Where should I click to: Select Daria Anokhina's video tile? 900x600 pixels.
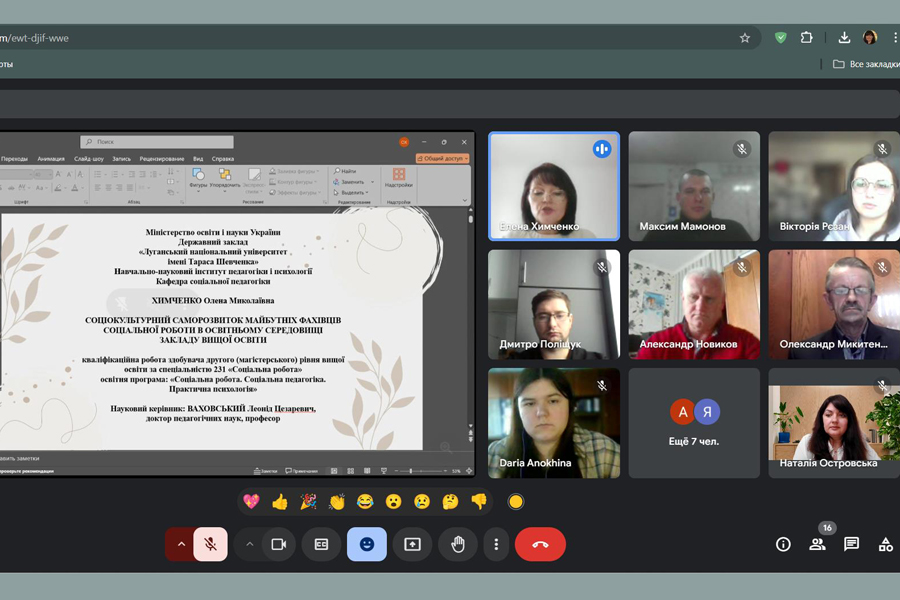click(x=554, y=423)
